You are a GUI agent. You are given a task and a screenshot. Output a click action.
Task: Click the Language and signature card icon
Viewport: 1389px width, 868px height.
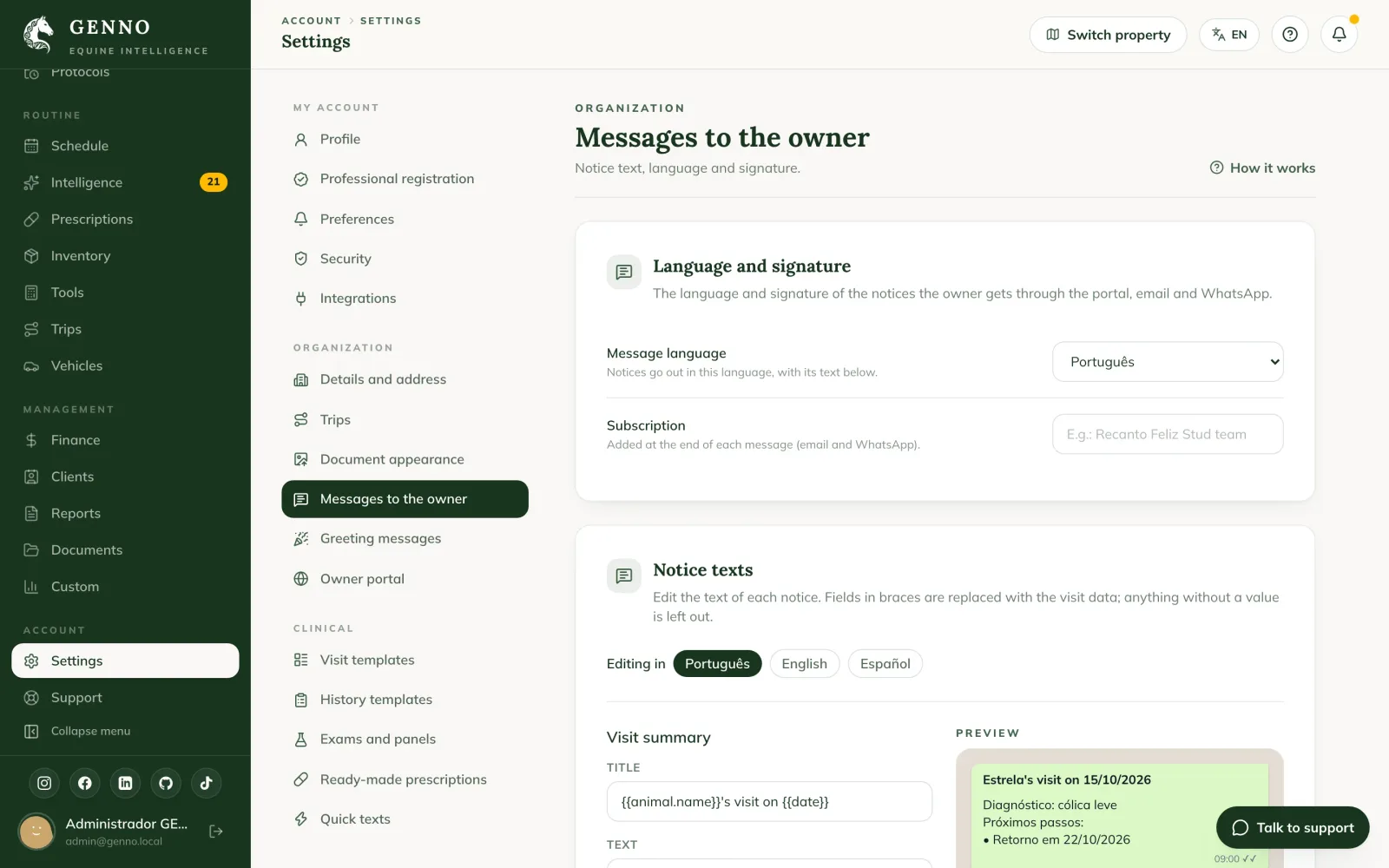[623, 273]
